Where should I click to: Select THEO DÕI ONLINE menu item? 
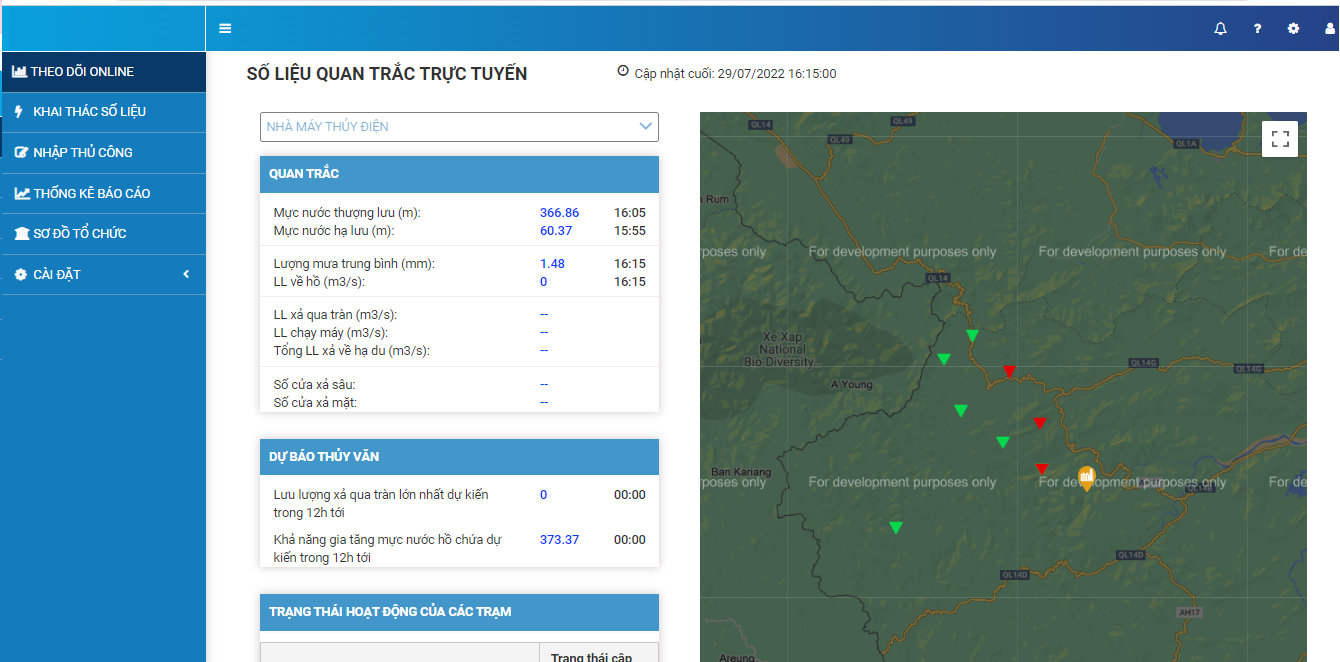click(82, 72)
